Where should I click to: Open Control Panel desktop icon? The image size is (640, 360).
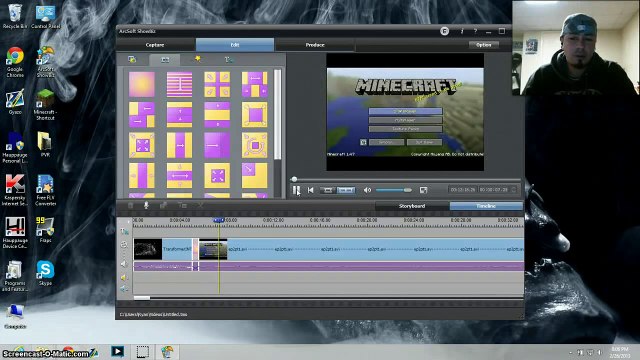45,16
